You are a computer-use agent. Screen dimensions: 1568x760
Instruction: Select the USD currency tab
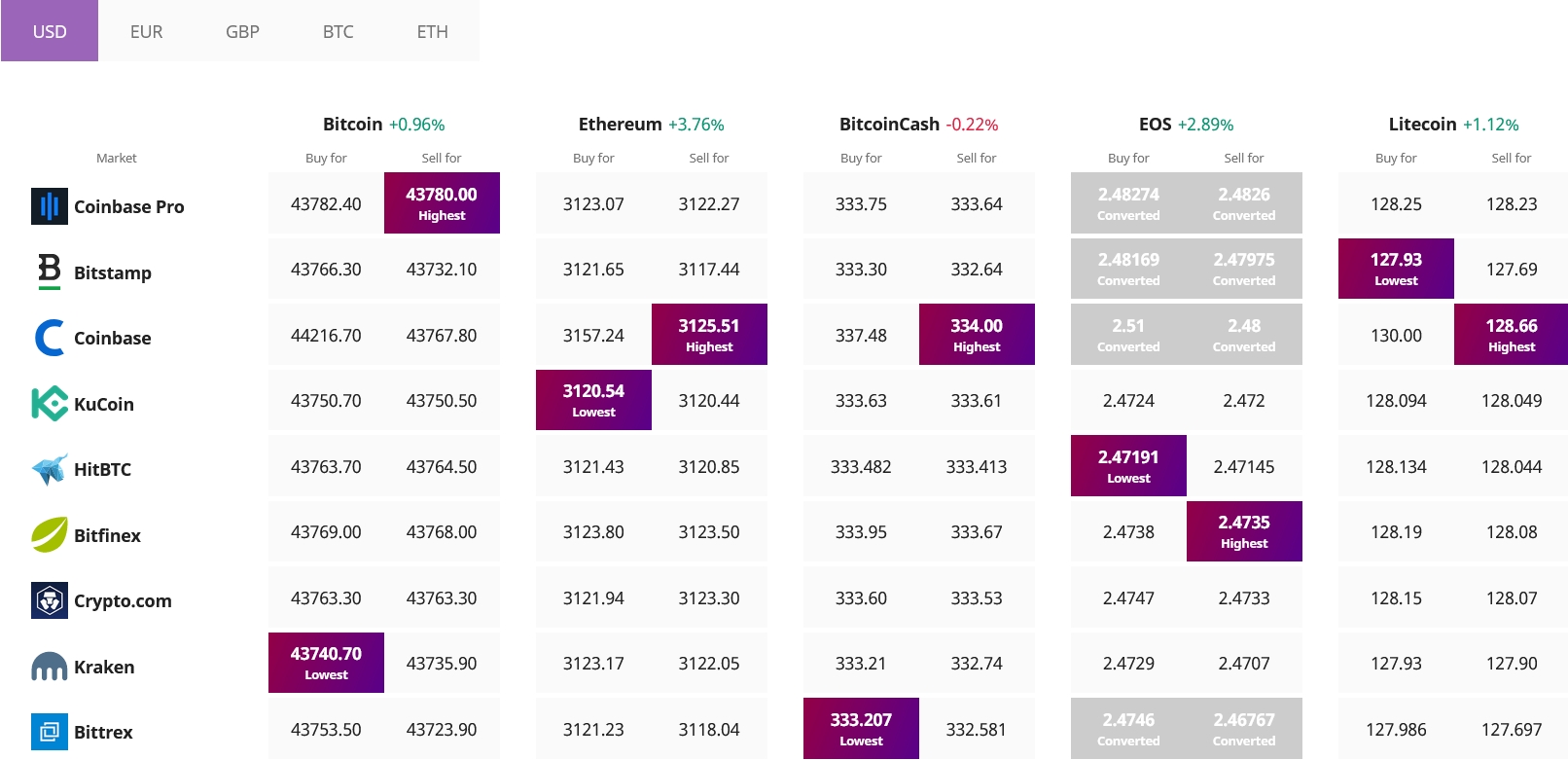click(50, 31)
